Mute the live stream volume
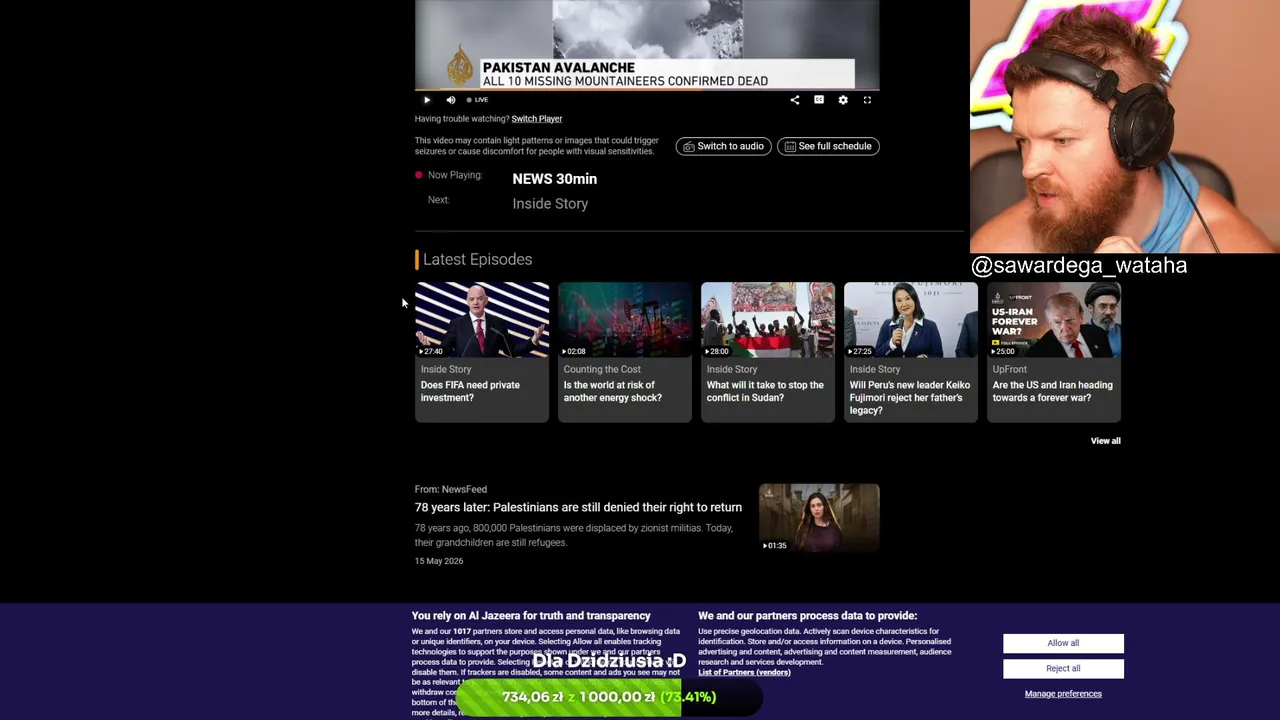The height and width of the screenshot is (720, 1280). click(451, 100)
